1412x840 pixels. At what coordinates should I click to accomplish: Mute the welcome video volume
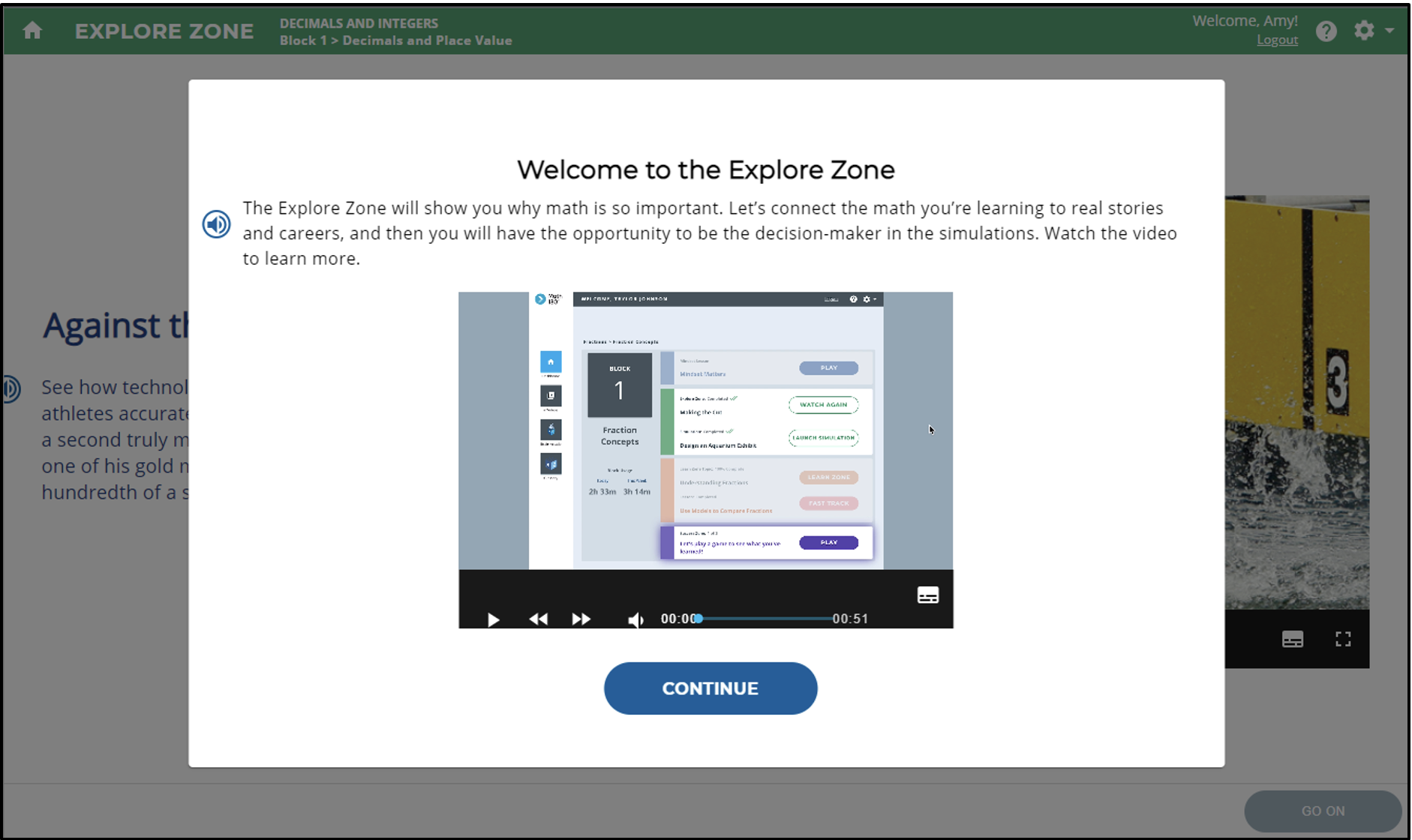tap(635, 619)
